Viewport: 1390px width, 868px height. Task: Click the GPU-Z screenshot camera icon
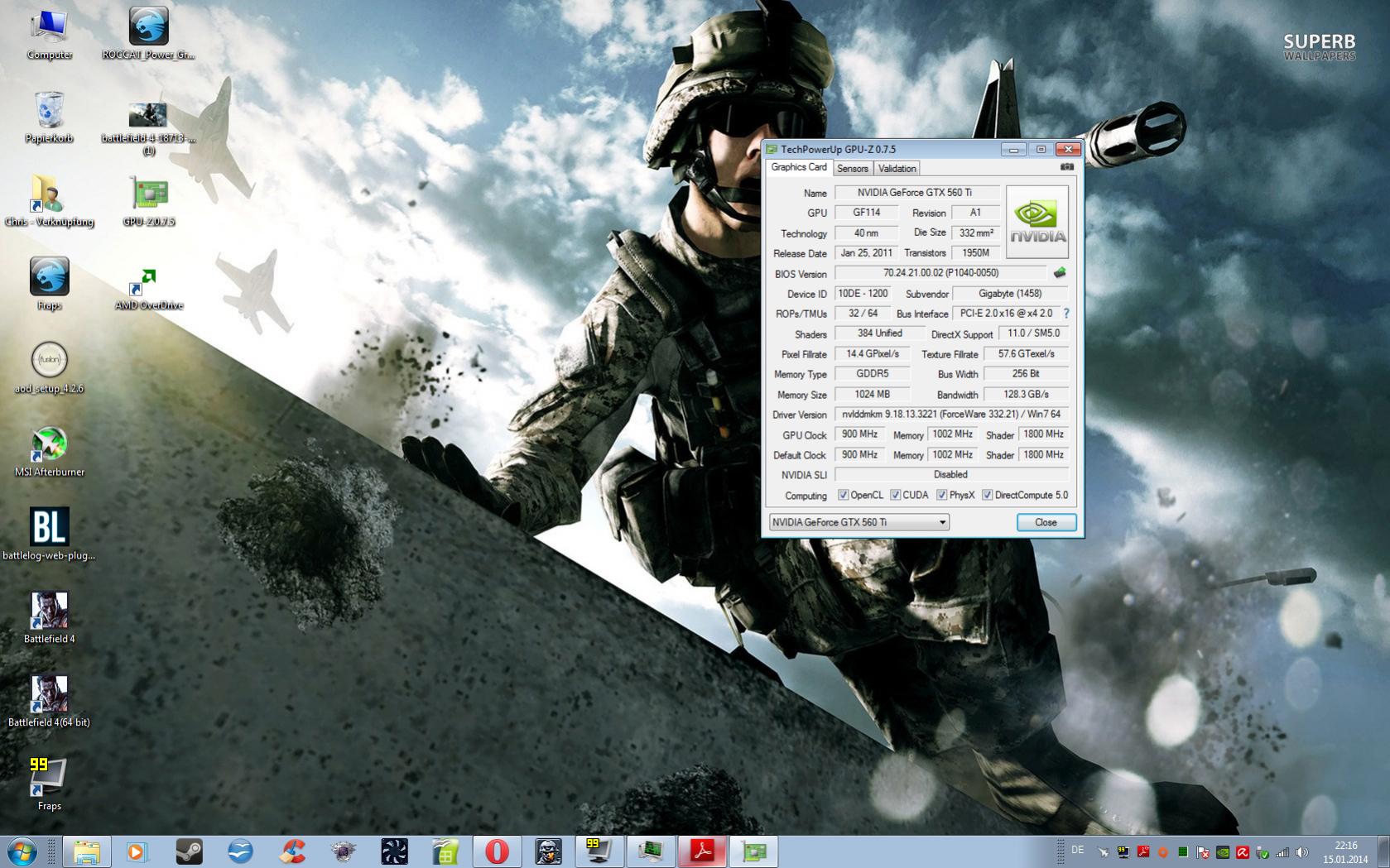pyautogui.click(x=1067, y=167)
